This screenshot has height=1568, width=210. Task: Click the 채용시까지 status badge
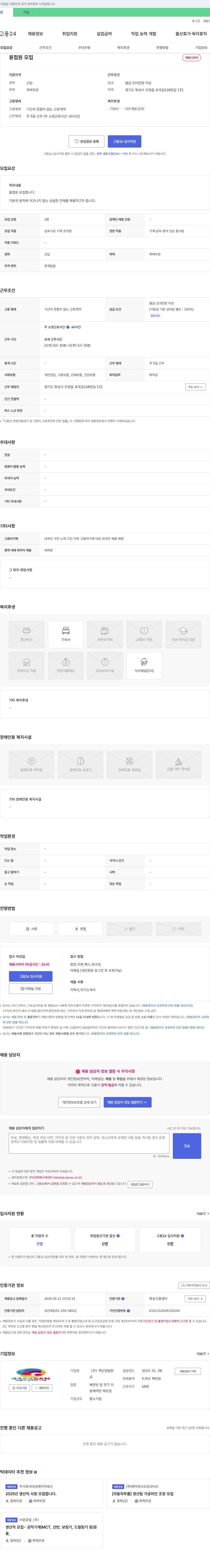click(x=192, y=58)
